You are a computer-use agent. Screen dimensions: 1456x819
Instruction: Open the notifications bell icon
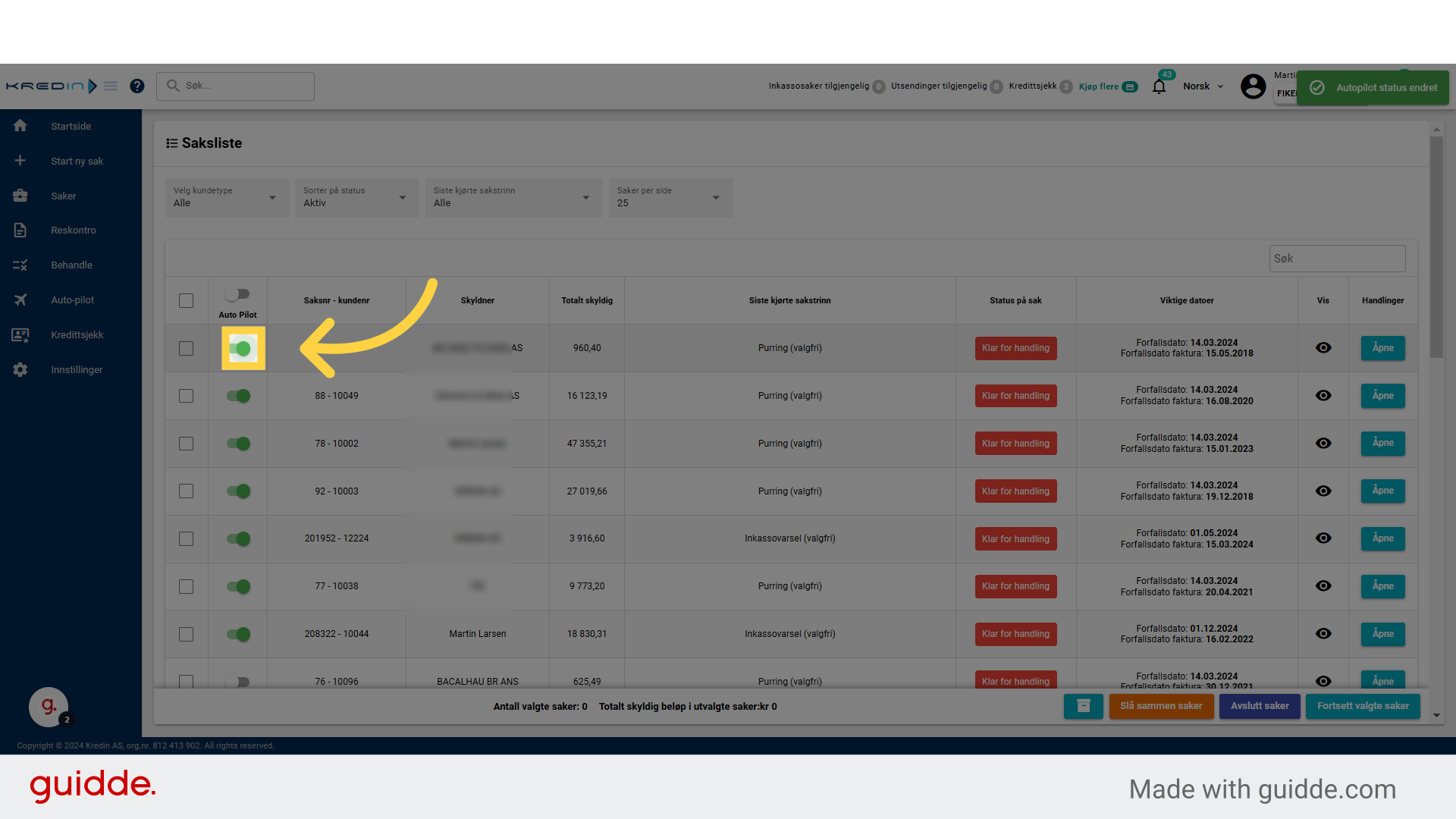pyautogui.click(x=1159, y=86)
